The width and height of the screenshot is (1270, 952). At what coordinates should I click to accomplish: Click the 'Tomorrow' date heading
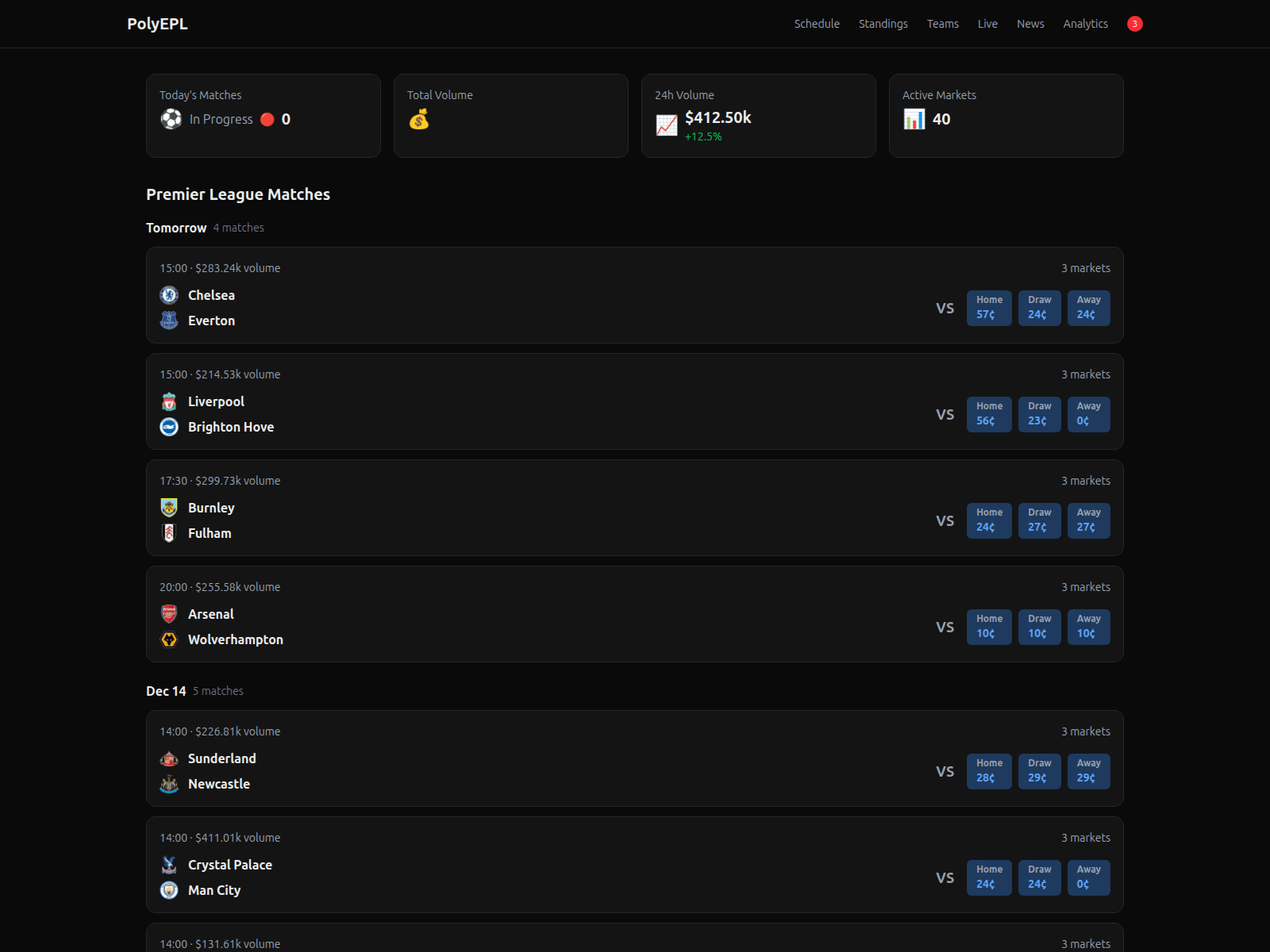pyautogui.click(x=176, y=228)
